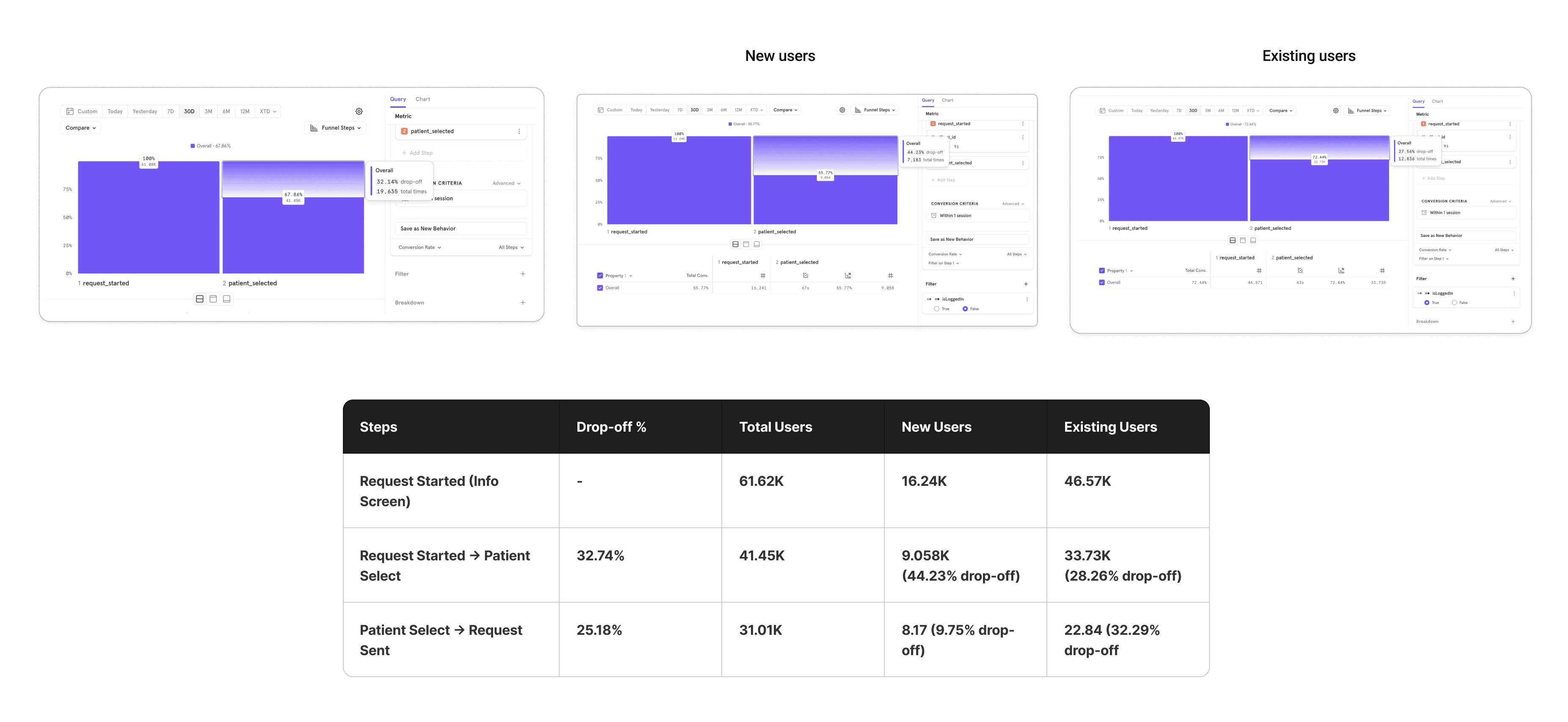Image resolution: width=1568 pixels, height=722 pixels.
Task: Open All Steps dropdown in left screenshot
Action: pos(511,248)
